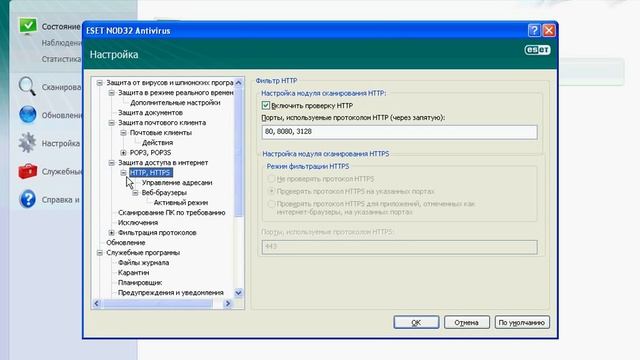Select Фильтрация протоколов in the tree

click(x=157, y=233)
